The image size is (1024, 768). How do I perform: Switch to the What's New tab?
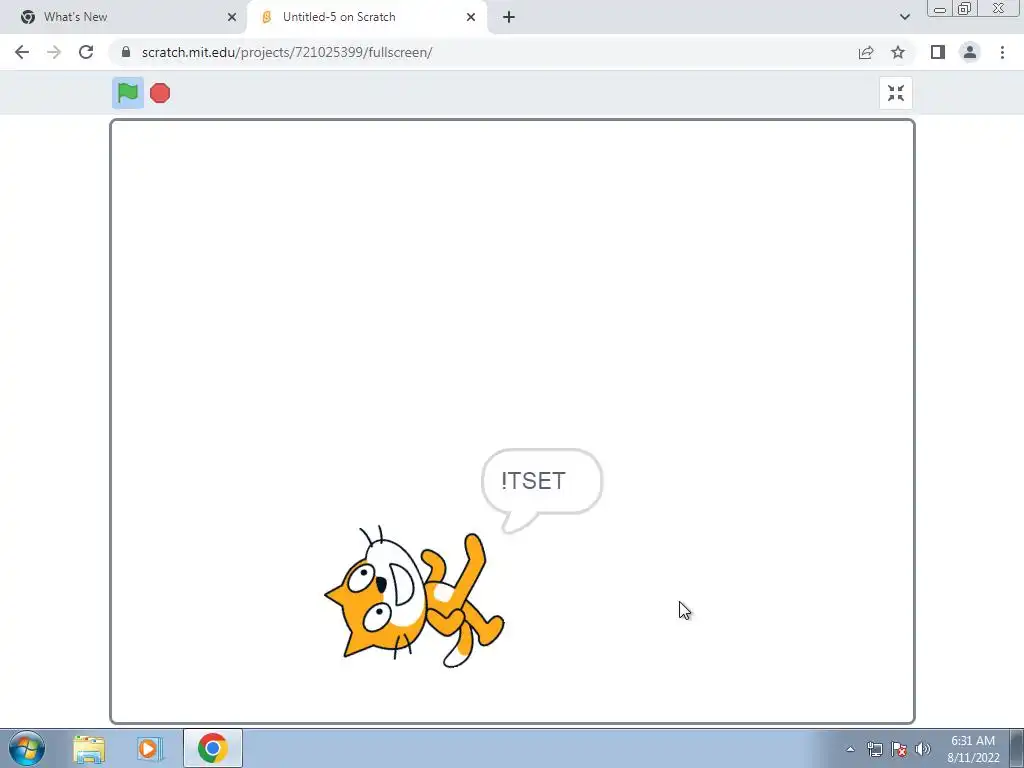tap(124, 17)
